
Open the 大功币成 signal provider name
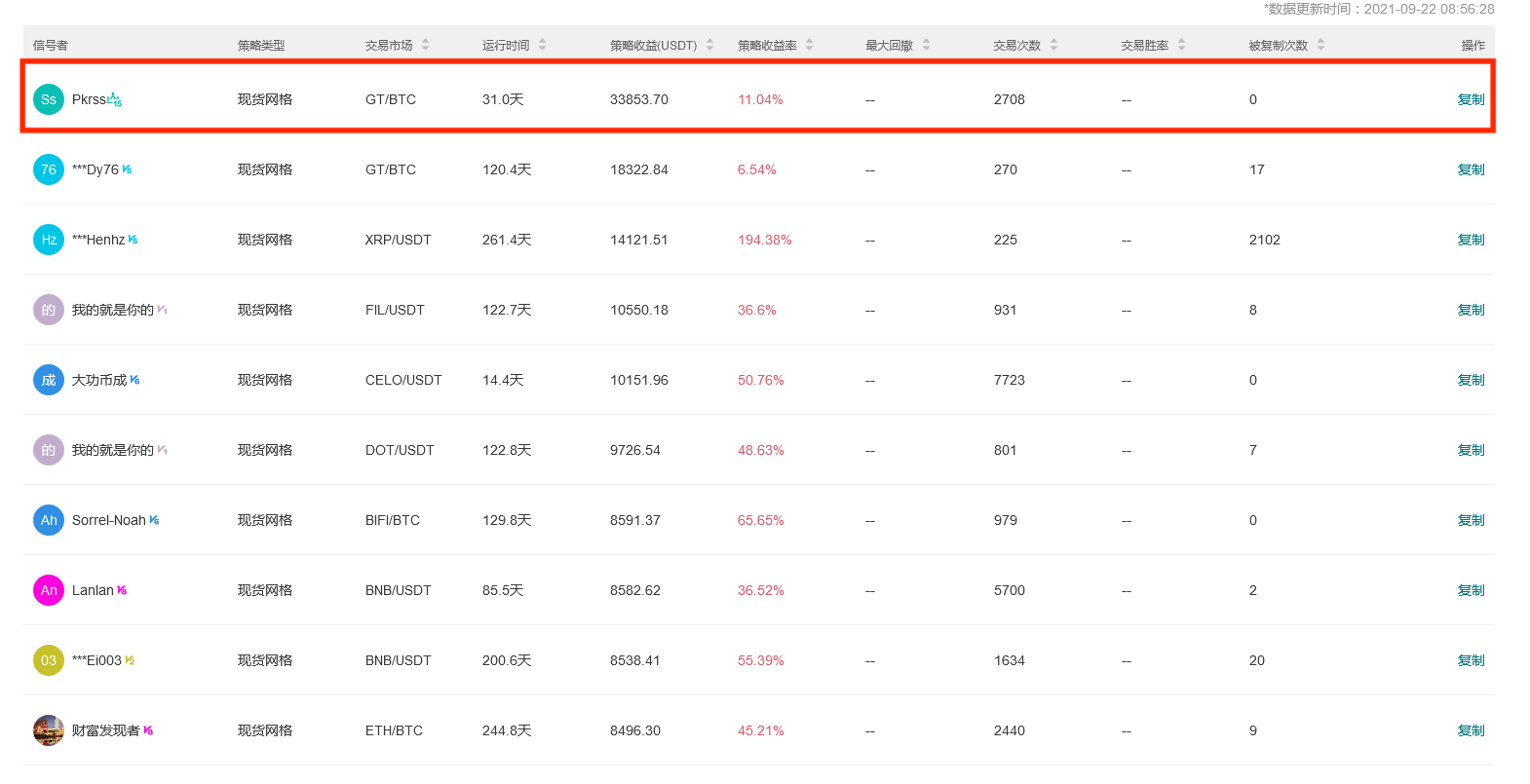99,380
